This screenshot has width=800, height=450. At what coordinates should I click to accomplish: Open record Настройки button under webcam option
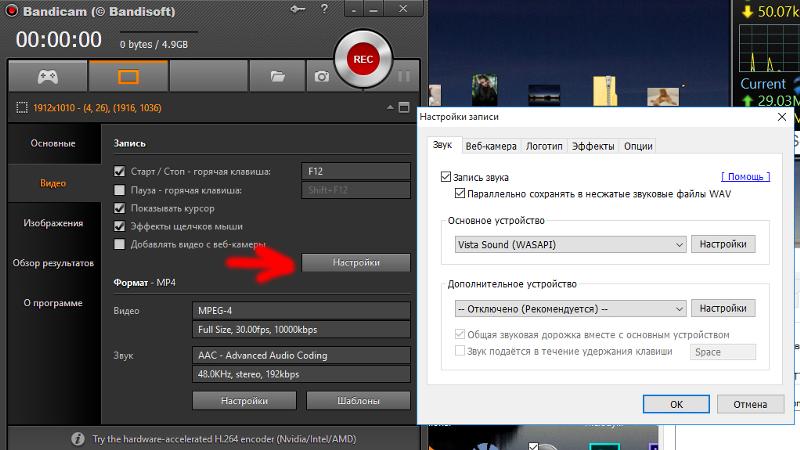356,263
